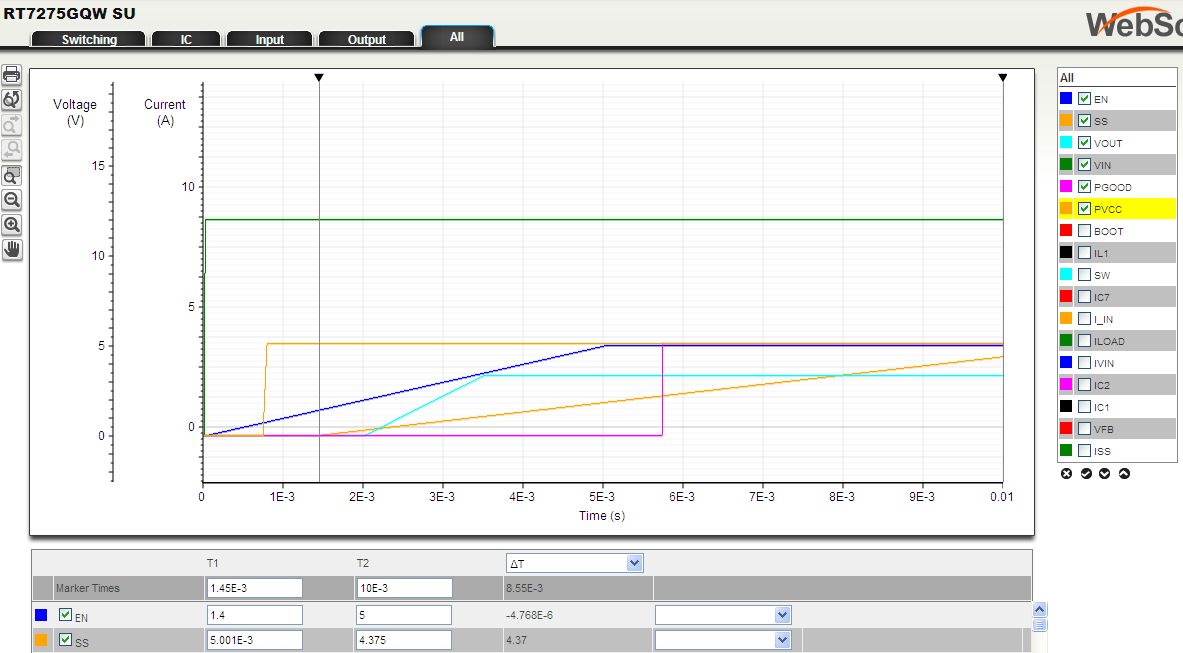Select the rectangular zoom selection tool

point(11,175)
